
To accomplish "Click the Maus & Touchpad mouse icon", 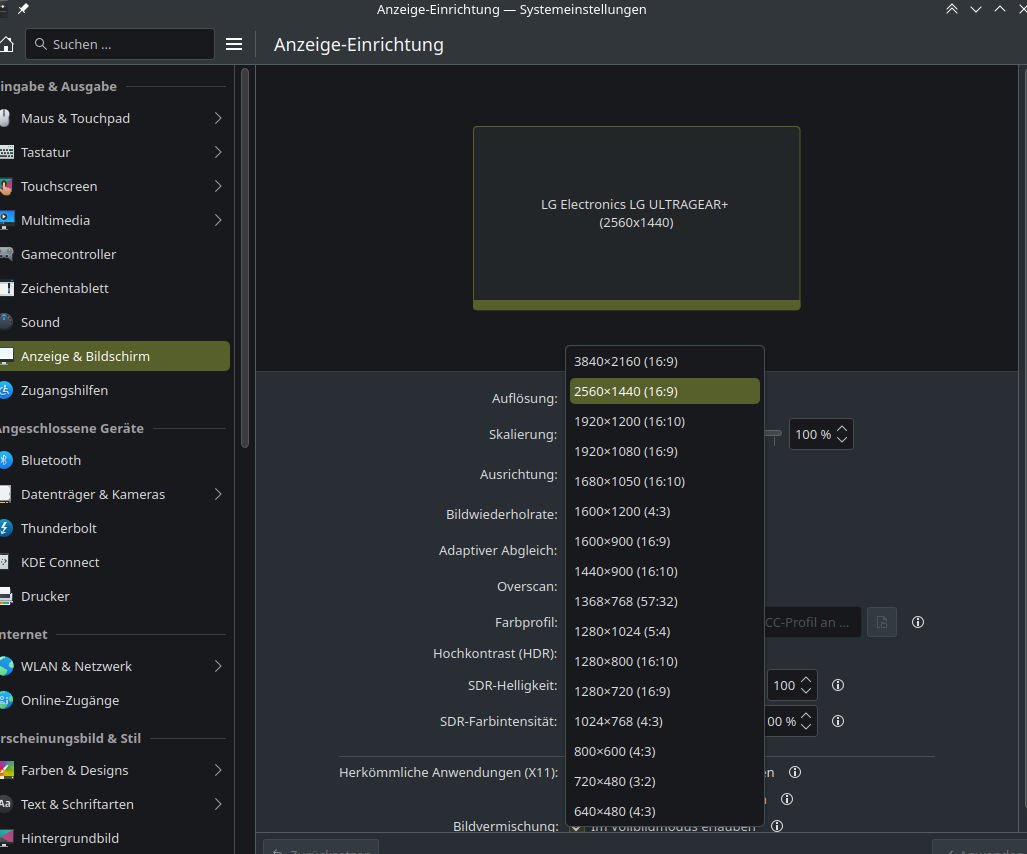I will point(5,119).
